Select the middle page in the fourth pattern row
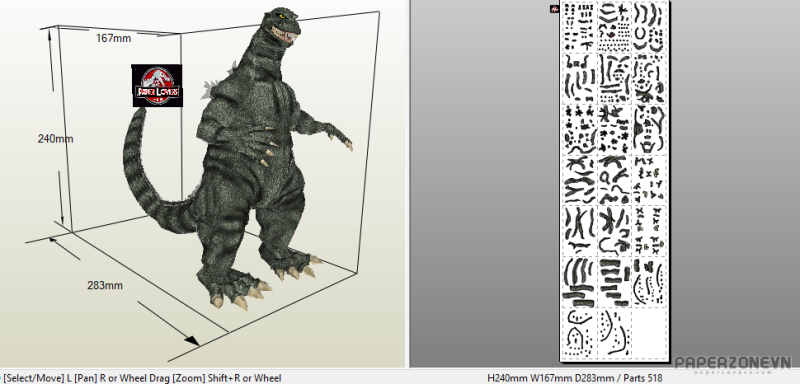The height and width of the screenshot is (384, 800). pyautogui.click(x=615, y=180)
